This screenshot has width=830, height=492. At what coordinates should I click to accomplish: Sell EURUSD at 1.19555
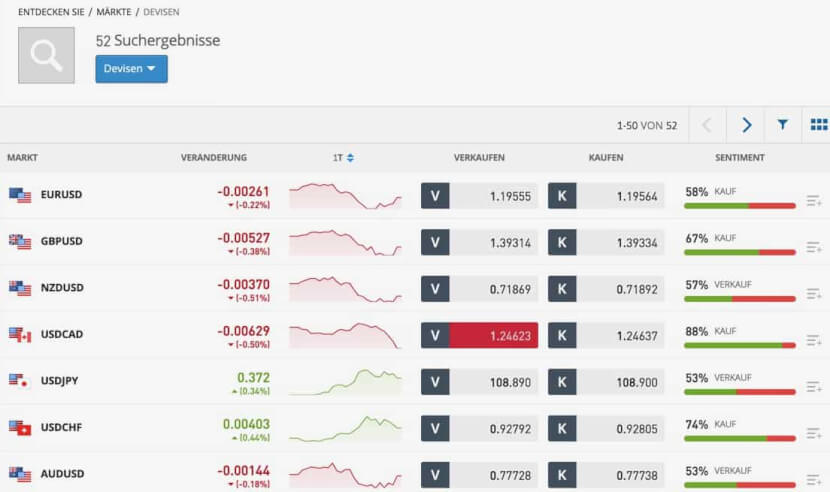(480, 196)
